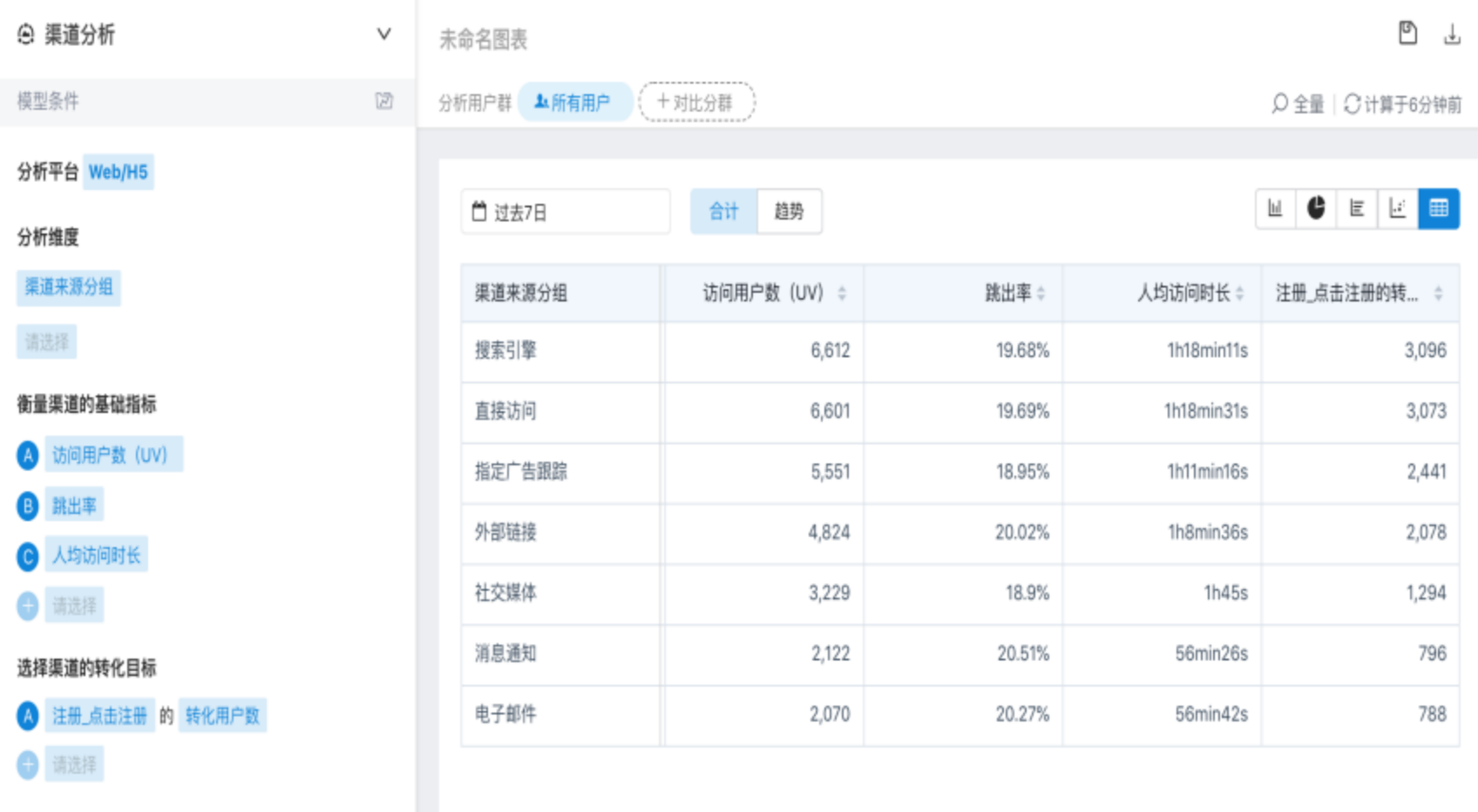Screen dimensions: 1478x812
Task: Add a comparison group via 对比分群
Action: [696, 102]
